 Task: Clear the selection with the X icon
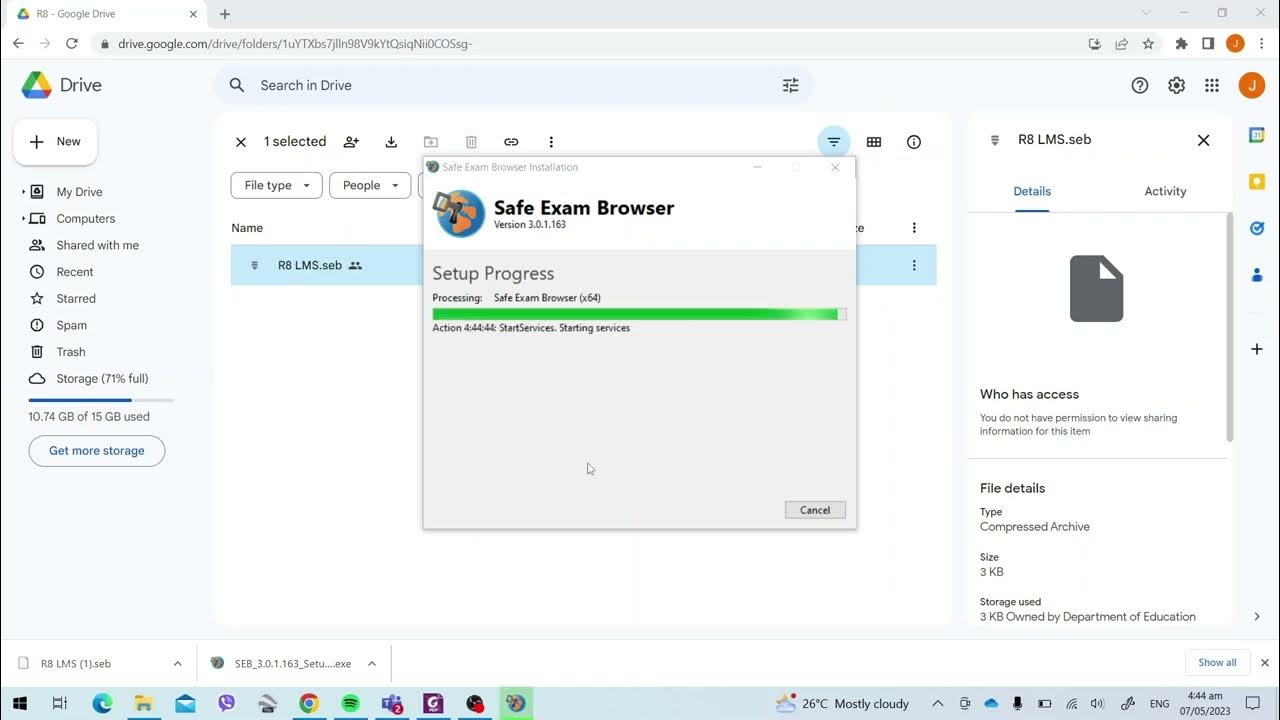(241, 142)
